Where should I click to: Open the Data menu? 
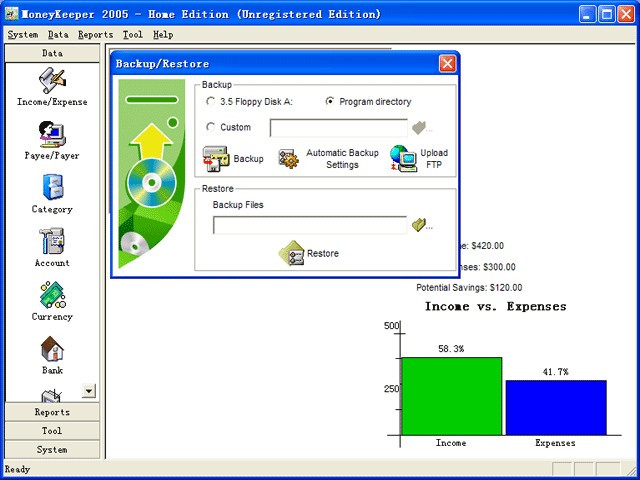pos(58,35)
